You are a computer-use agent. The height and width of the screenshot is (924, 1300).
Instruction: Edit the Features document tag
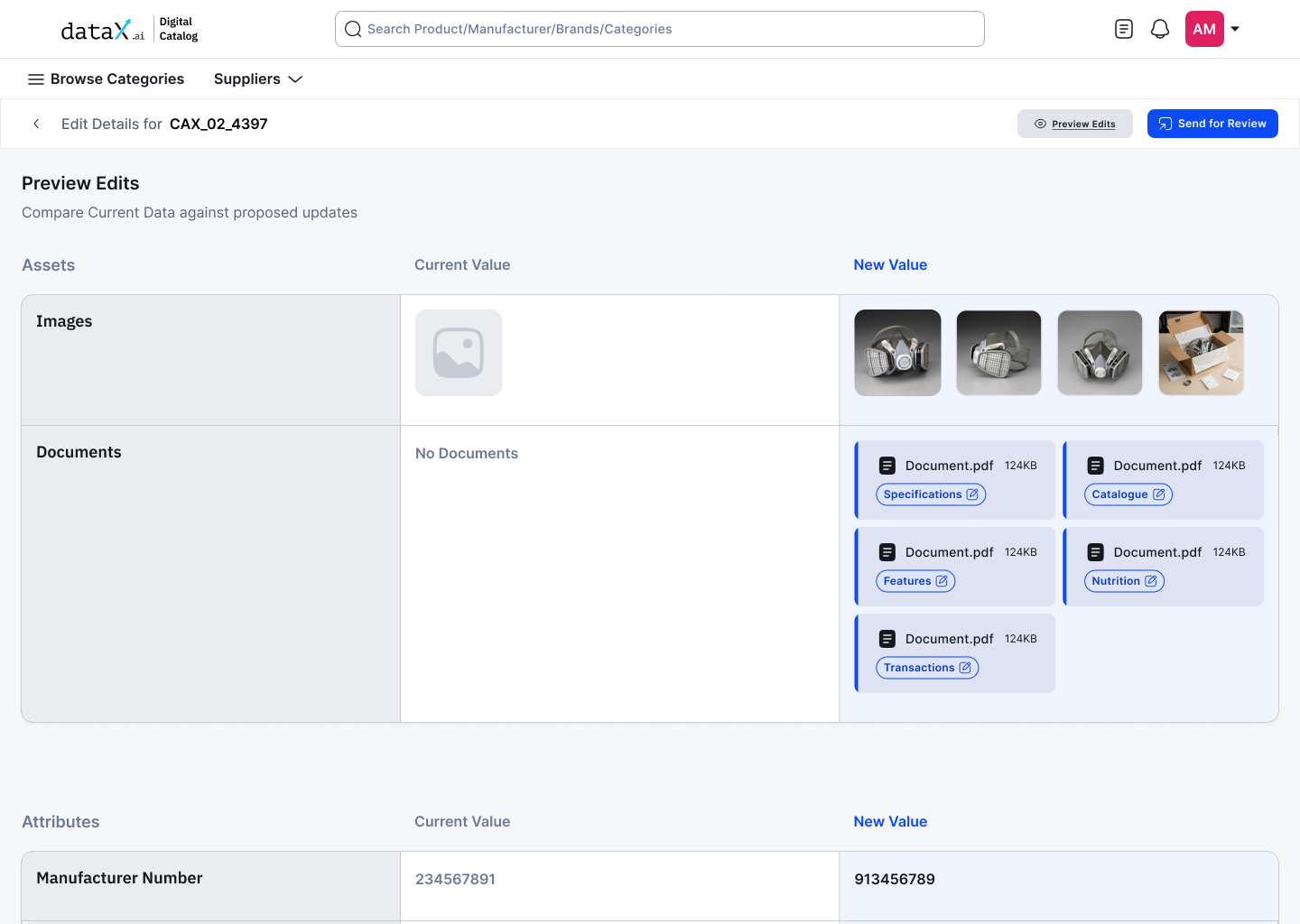(x=915, y=581)
